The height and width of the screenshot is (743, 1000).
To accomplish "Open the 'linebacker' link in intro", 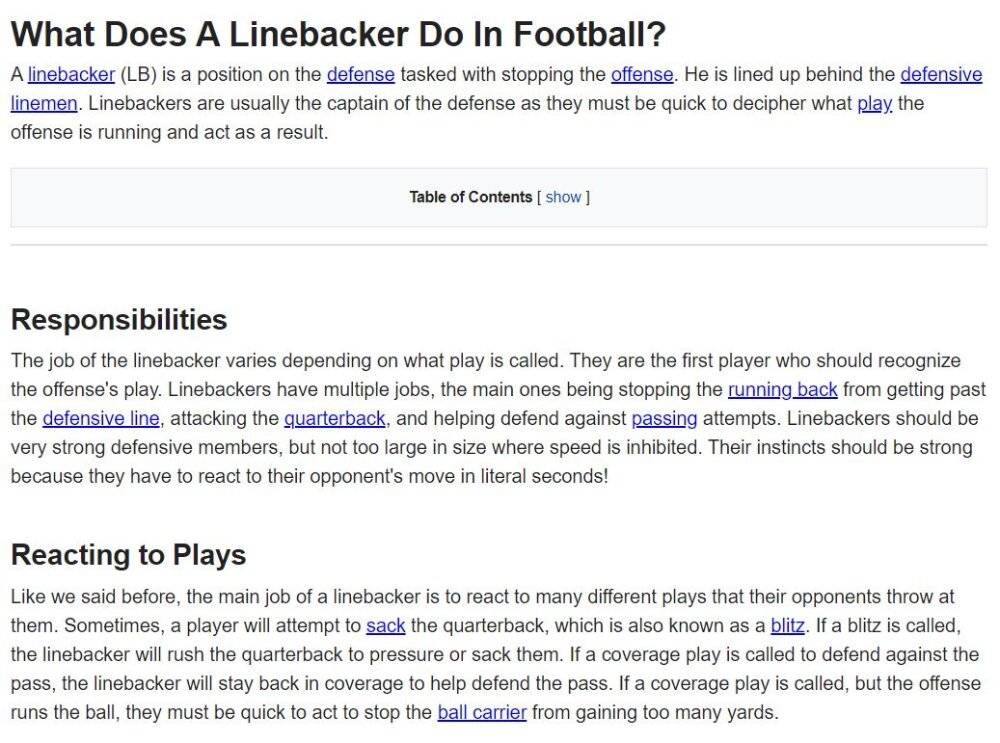I will point(71,75).
